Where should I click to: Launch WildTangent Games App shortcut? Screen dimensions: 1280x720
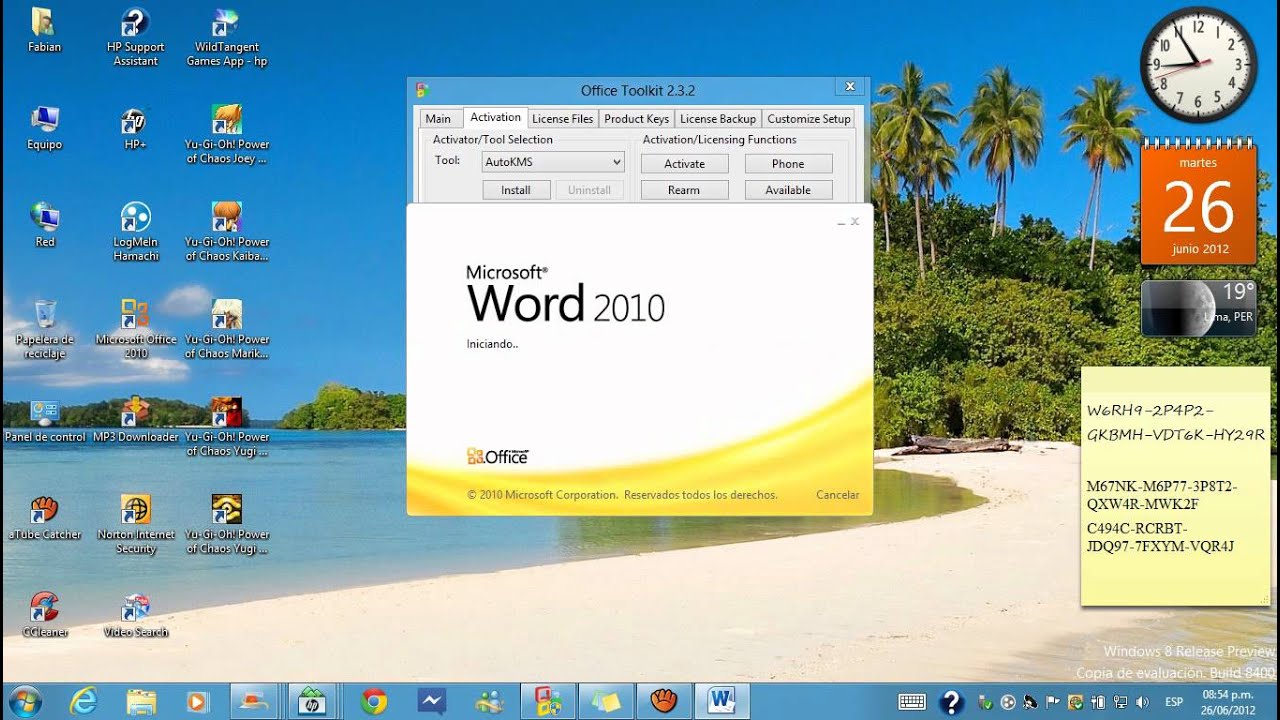click(x=227, y=37)
